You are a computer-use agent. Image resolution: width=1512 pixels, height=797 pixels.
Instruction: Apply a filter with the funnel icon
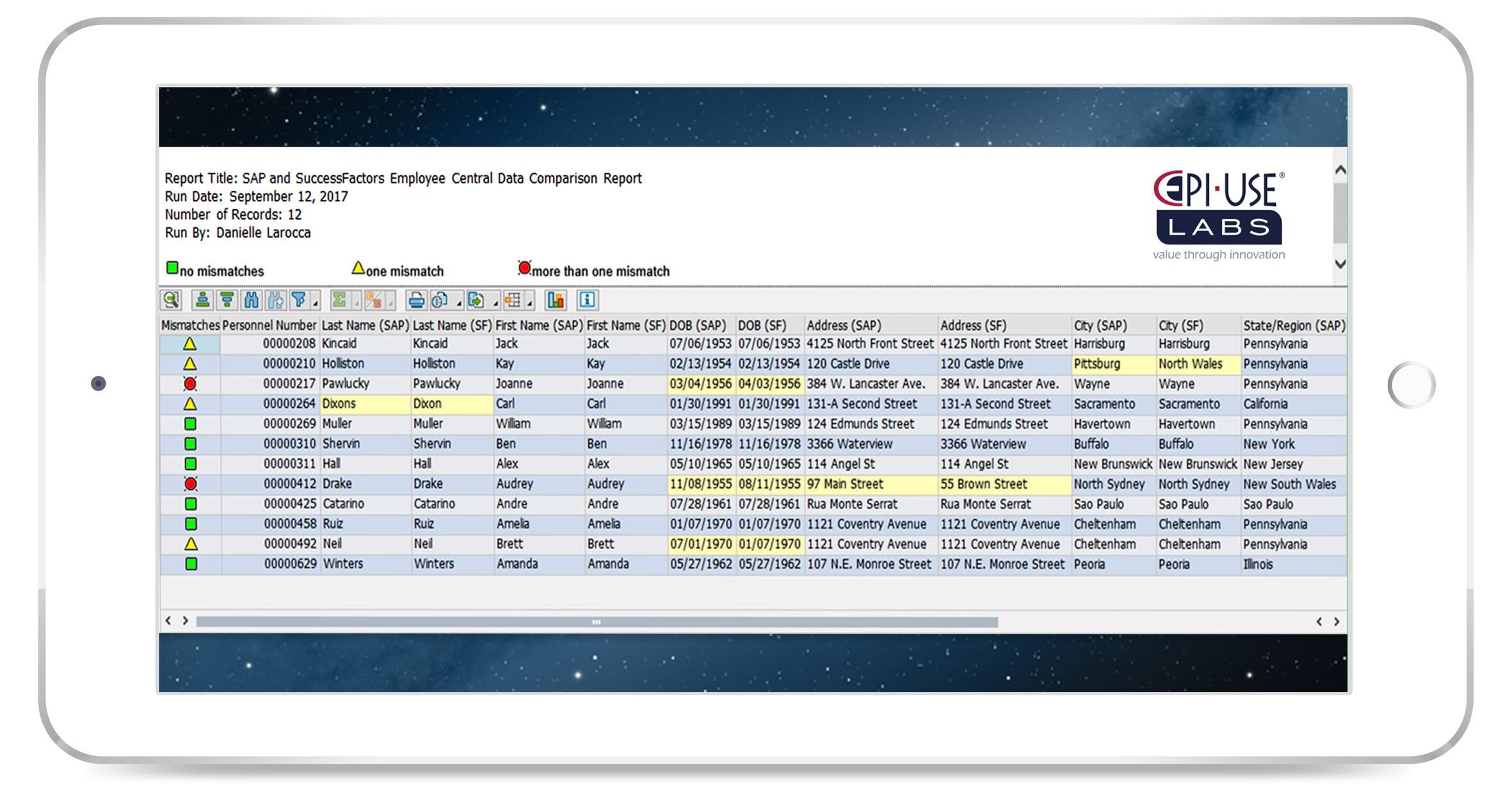pos(298,300)
